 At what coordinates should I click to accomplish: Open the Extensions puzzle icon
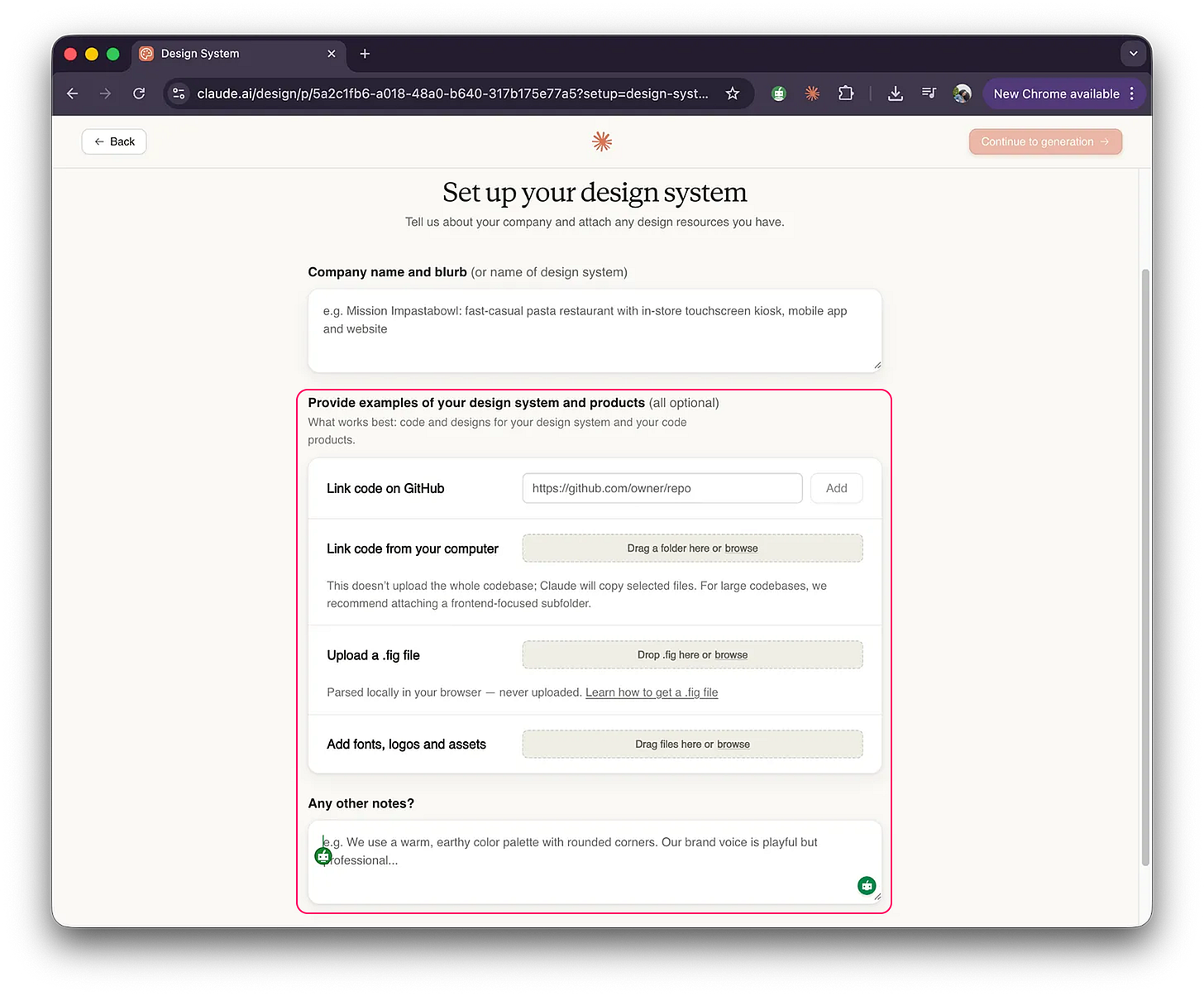point(845,93)
